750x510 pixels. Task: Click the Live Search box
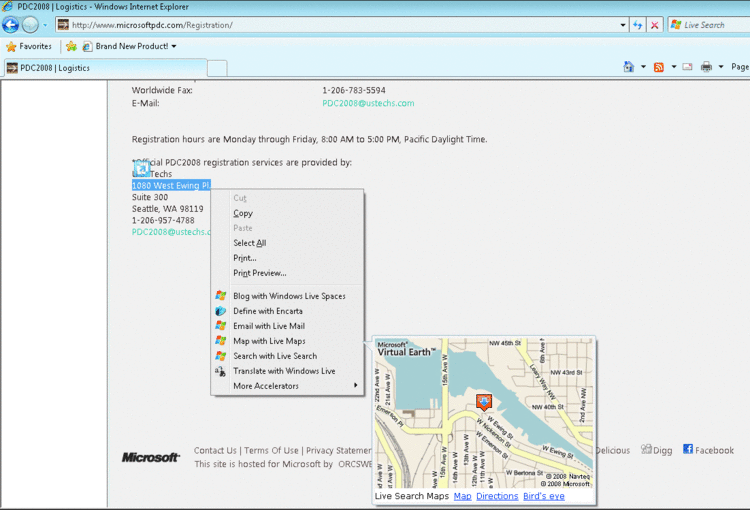pyautogui.click(x=709, y=25)
